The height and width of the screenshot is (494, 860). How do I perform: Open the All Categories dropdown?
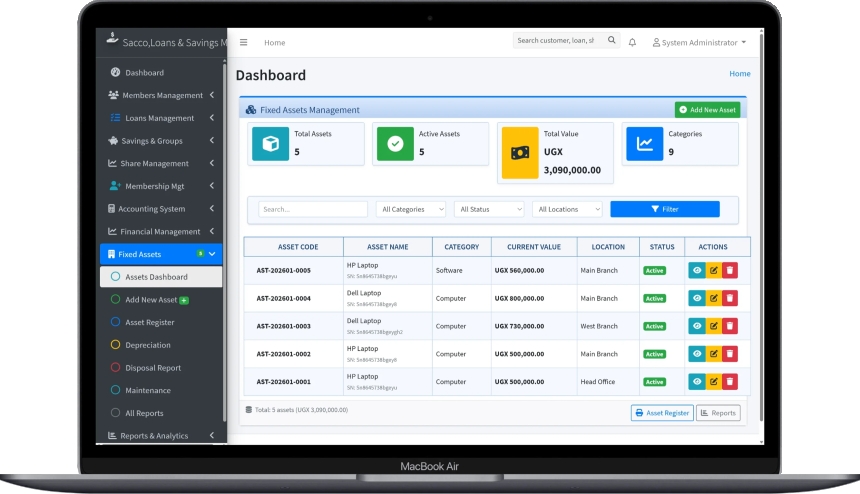point(411,209)
